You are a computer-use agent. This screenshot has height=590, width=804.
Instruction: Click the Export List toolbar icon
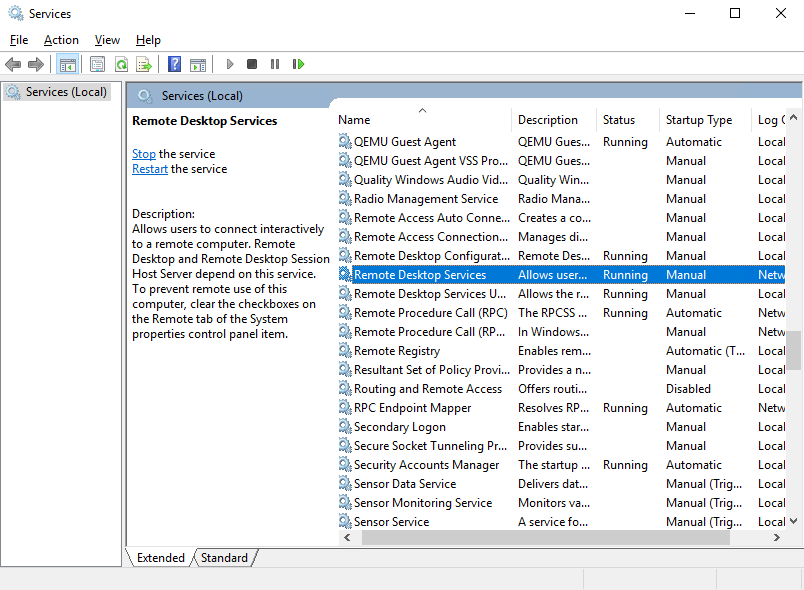pos(144,64)
